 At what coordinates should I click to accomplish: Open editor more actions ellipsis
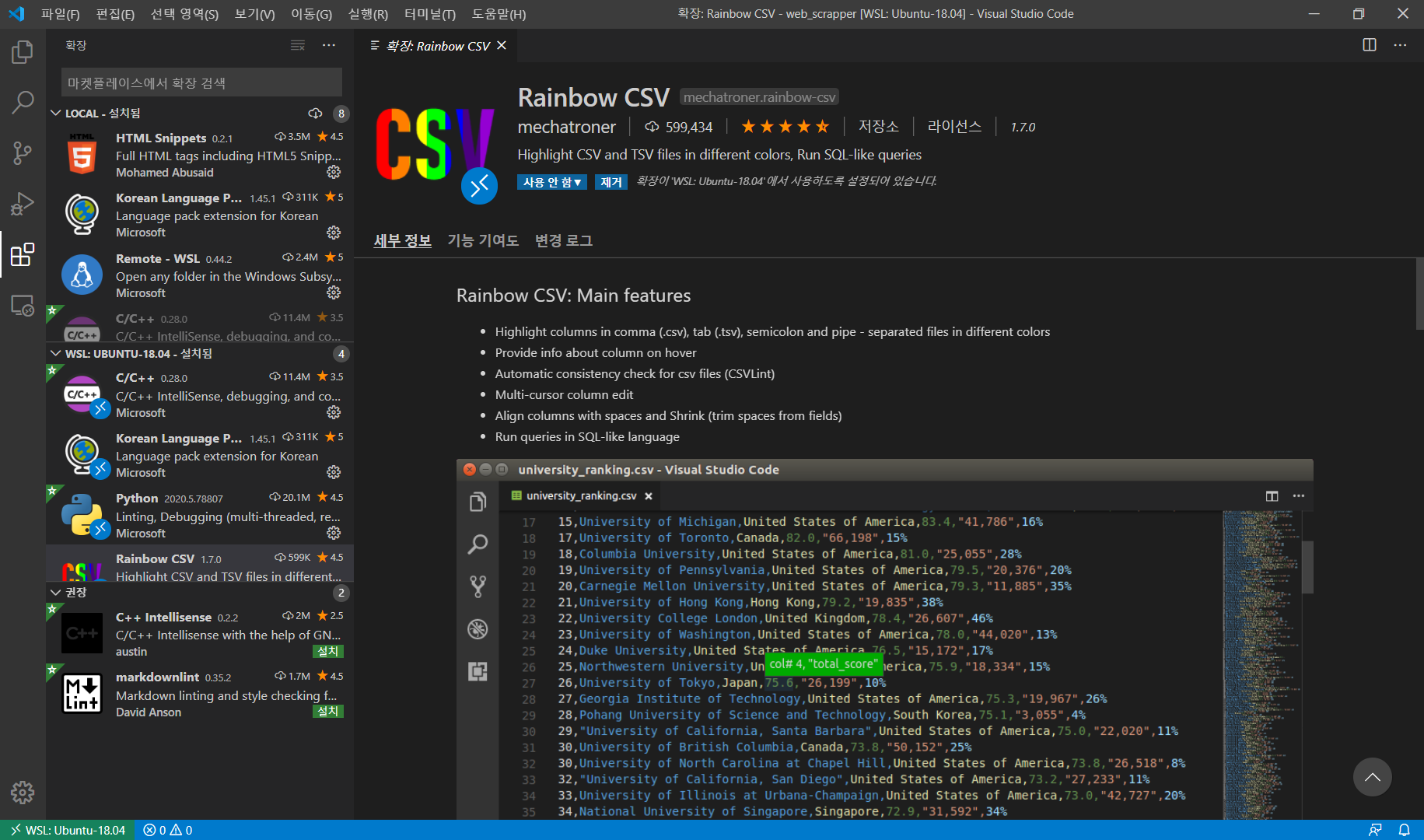1400,45
